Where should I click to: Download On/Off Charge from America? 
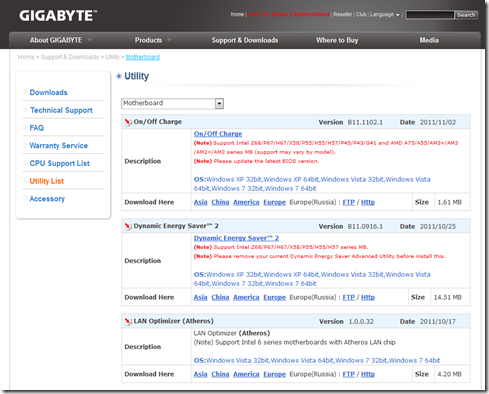[246, 202]
